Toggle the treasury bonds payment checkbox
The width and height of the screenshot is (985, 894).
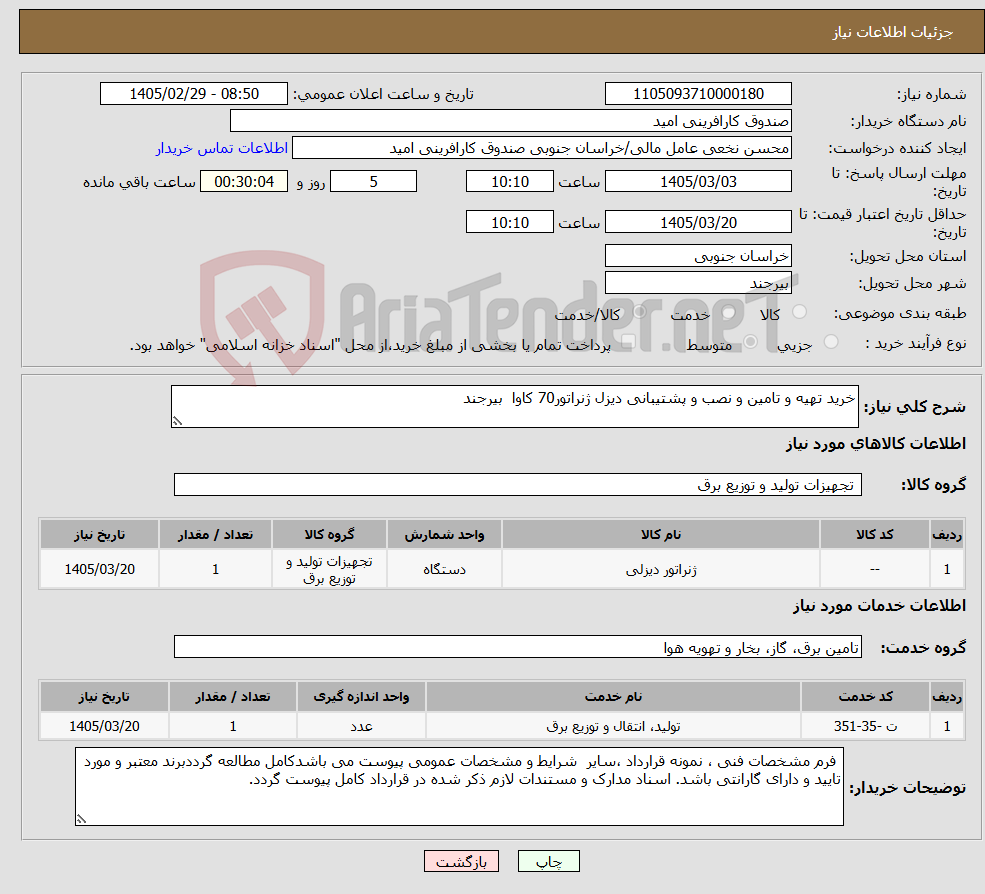(x=628, y=342)
